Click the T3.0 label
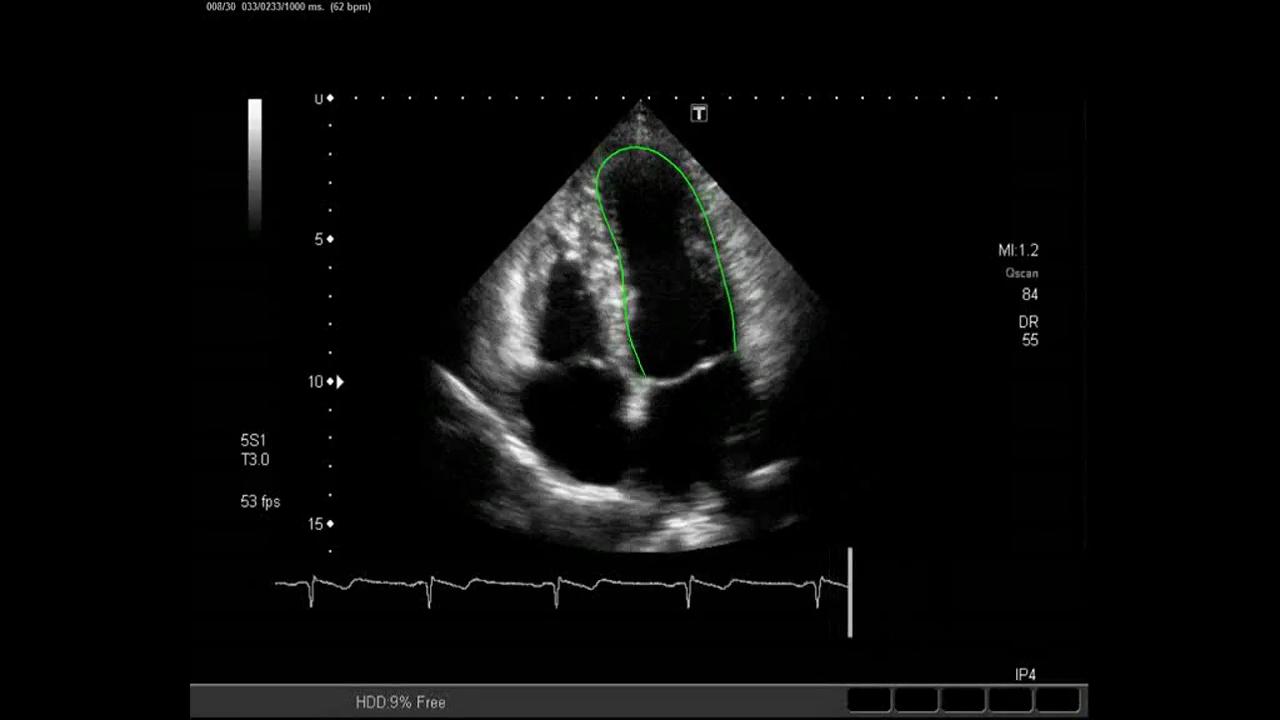Image resolution: width=1280 pixels, height=720 pixels. tap(255, 460)
